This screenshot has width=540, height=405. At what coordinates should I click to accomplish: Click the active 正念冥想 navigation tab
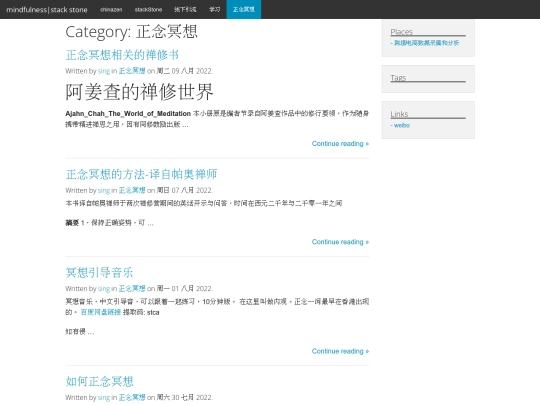click(x=243, y=10)
